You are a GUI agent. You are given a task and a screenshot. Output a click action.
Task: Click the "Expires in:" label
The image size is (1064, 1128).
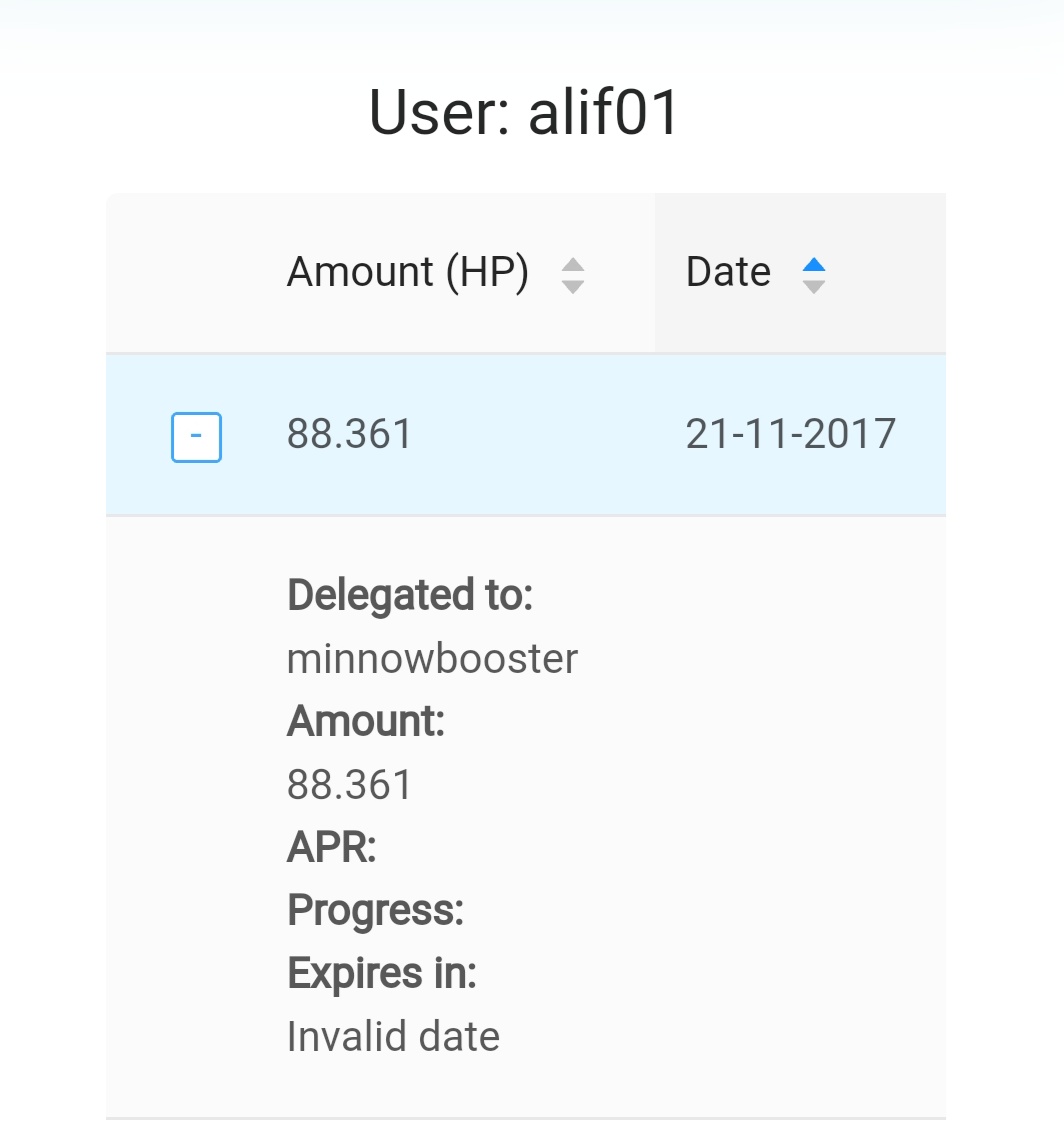(381, 973)
